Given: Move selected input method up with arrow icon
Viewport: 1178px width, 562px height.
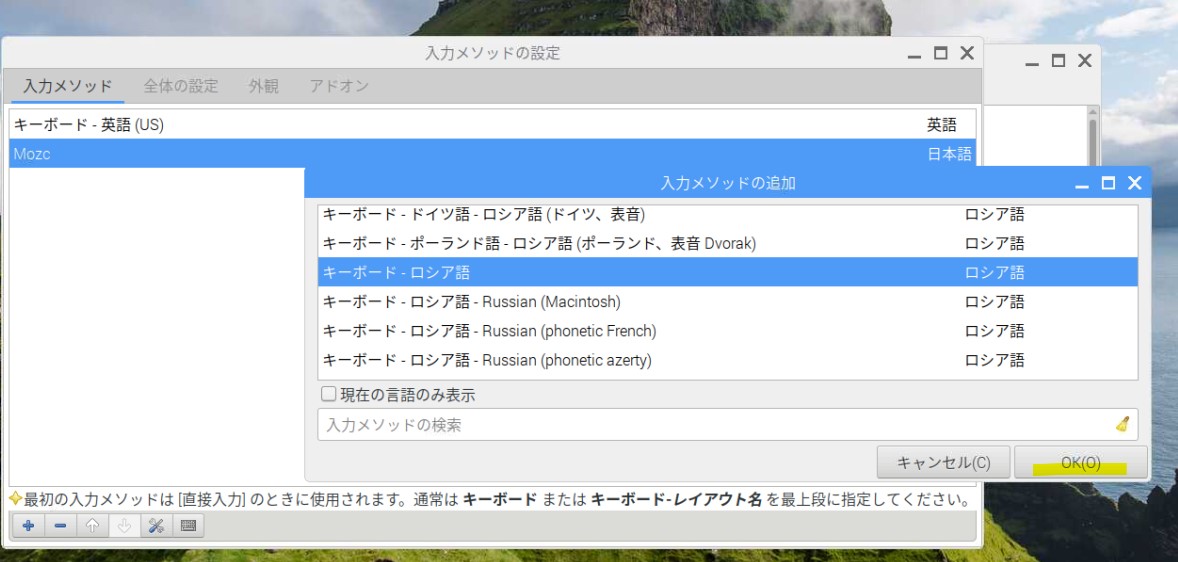Looking at the screenshot, I should click(92, 526).
